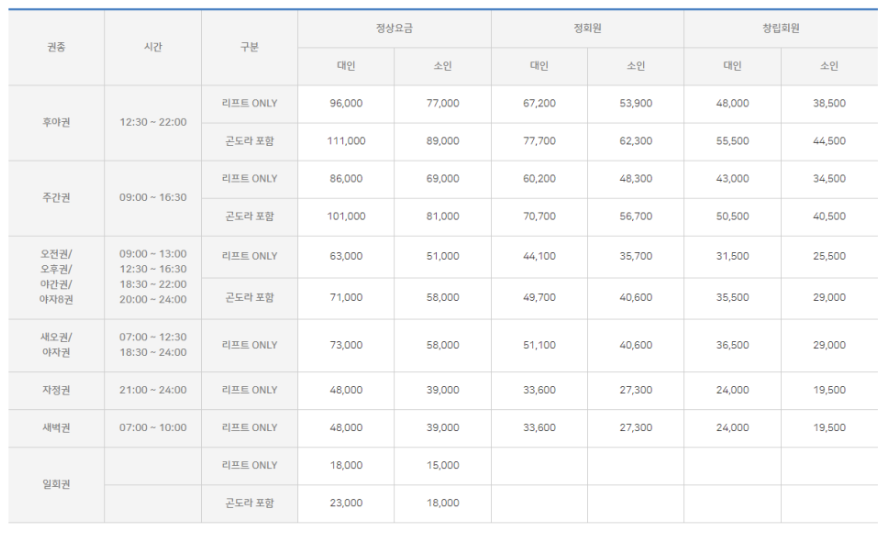The width and height of the screenshot is (887, 534).
Task: Click 곤도라 포함 in the 주간권 row
Action: coord(249,217)
